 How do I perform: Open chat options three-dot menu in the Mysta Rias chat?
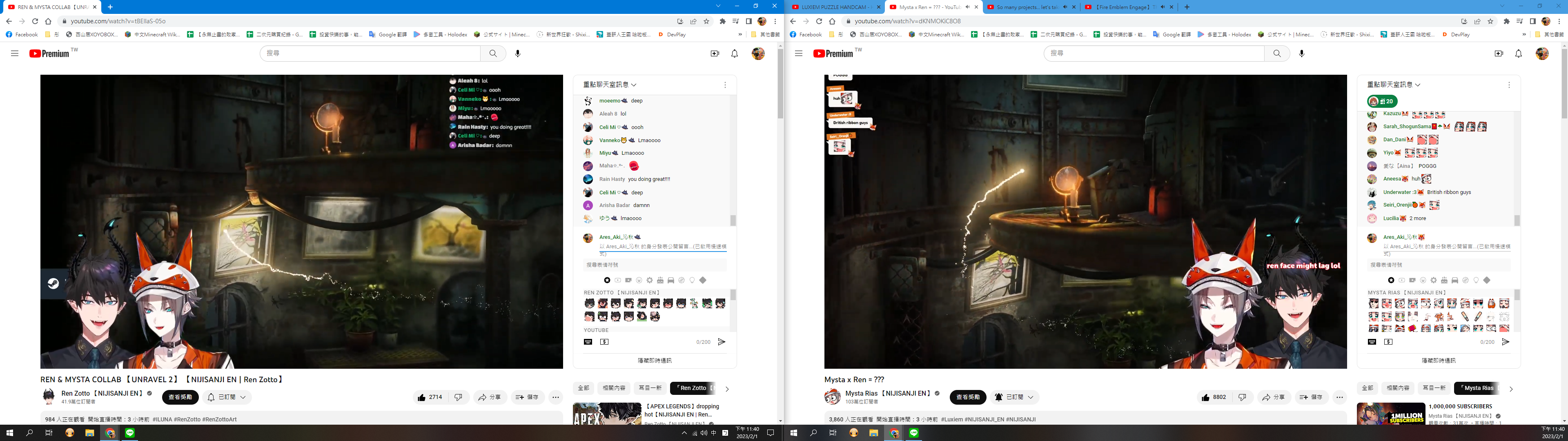(x=1509, y=85)
